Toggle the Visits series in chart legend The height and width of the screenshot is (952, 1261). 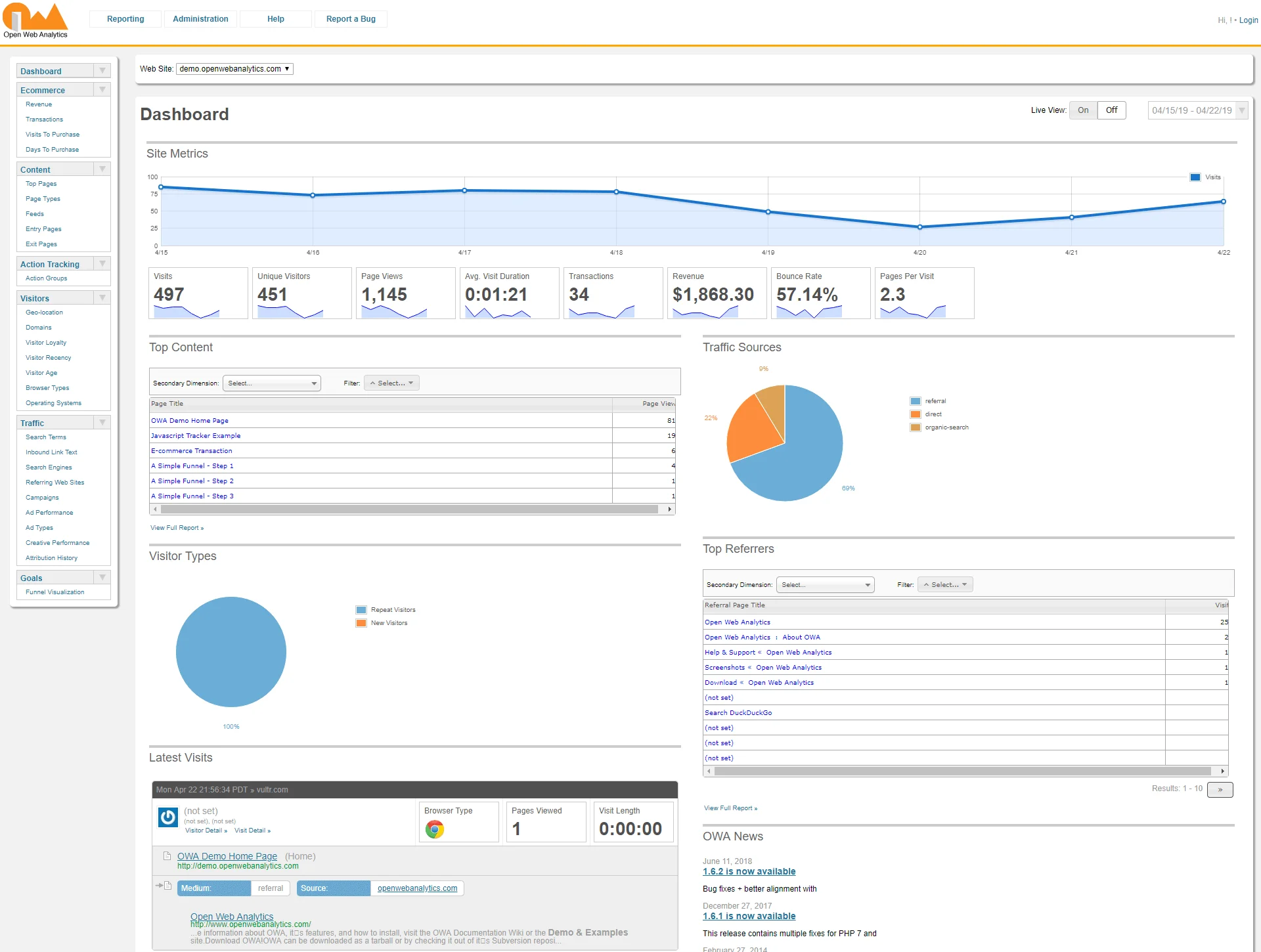tap(1195, 177)
